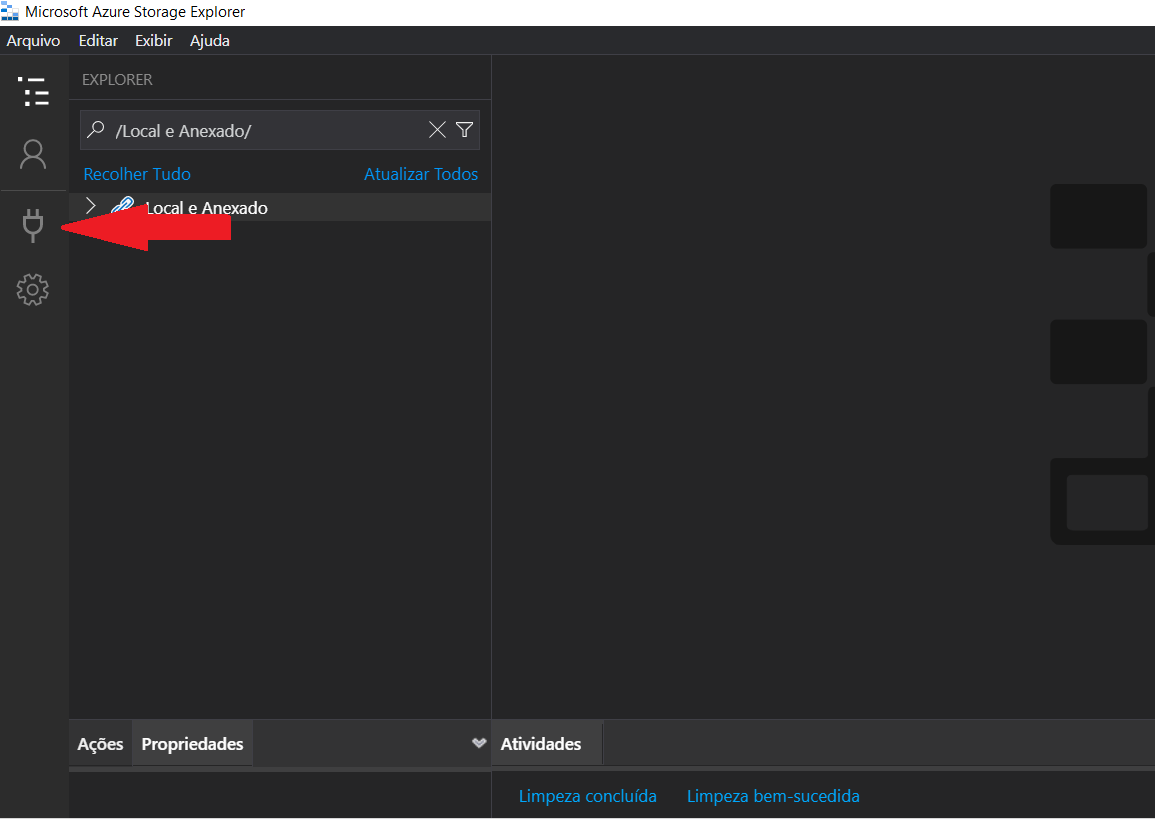This screenshot has width=1155, height=819.
Task: Clear the search box with the X
Action: (437, 130)
